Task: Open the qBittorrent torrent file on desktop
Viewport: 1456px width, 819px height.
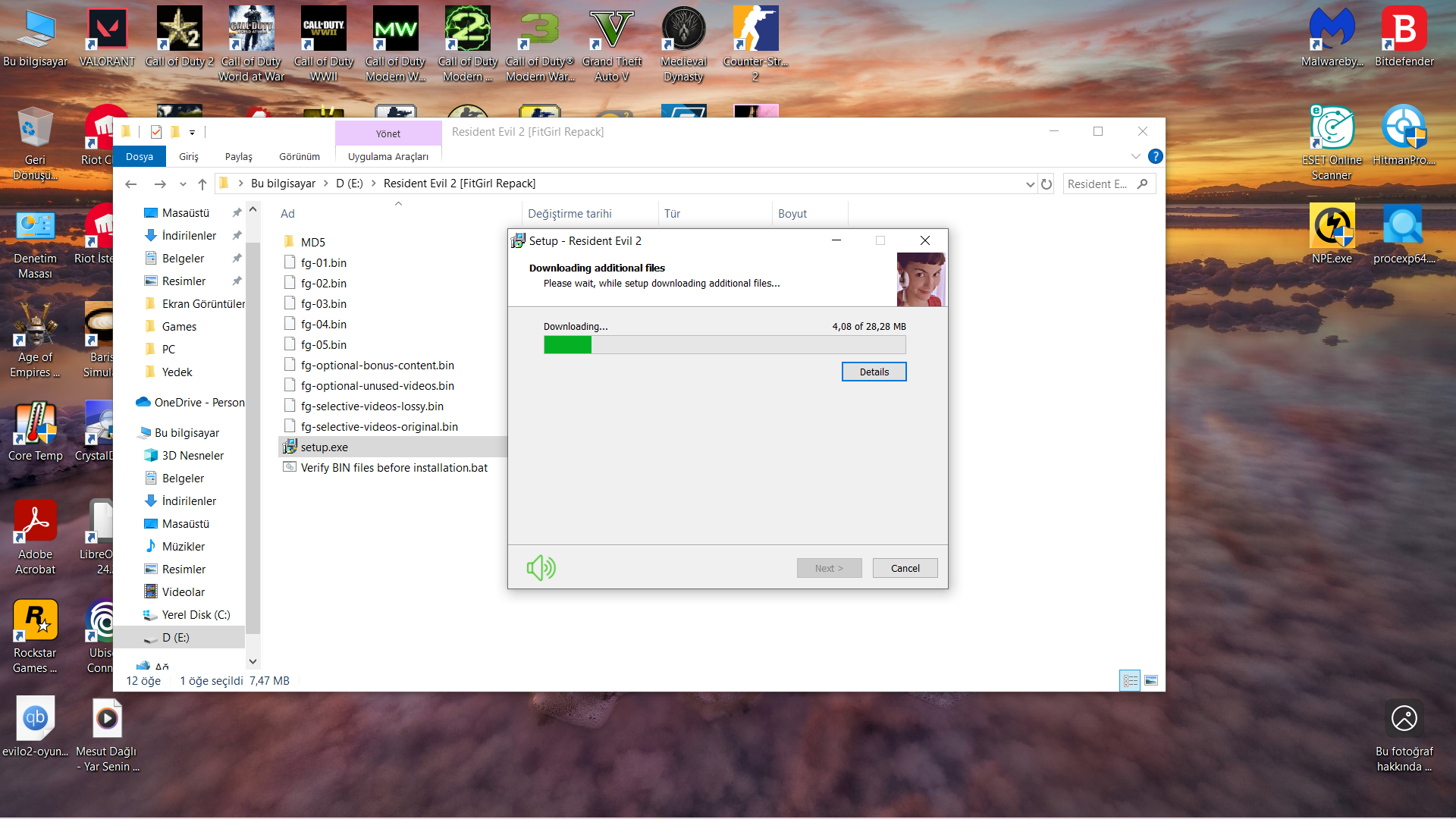Action: pos(35,727)
